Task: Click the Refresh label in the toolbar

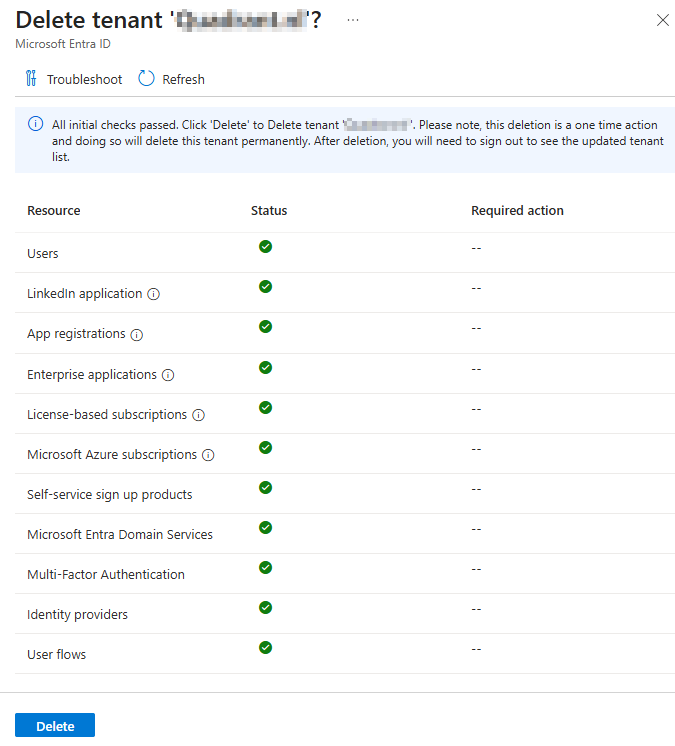Action: point(184,79)
